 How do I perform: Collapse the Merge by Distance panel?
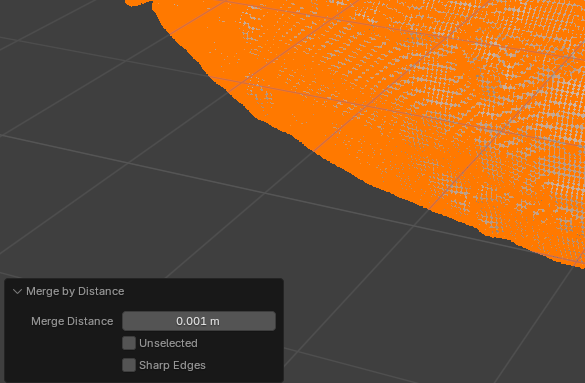tap(17, 292)
